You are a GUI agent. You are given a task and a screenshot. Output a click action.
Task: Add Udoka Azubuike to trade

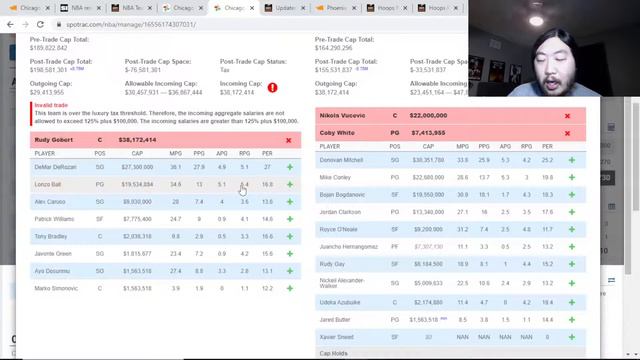pos(572,302)
